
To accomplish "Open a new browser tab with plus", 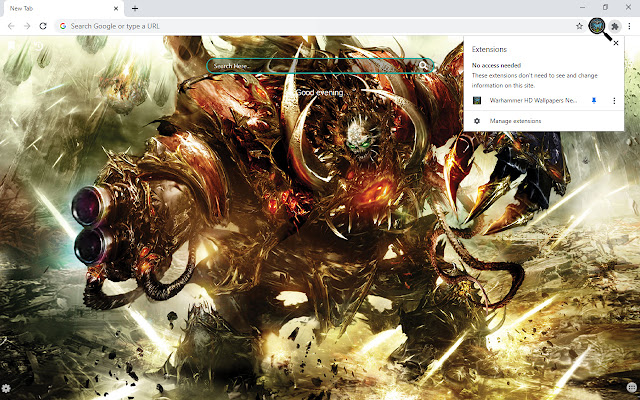I will click(x=135, y=8).
